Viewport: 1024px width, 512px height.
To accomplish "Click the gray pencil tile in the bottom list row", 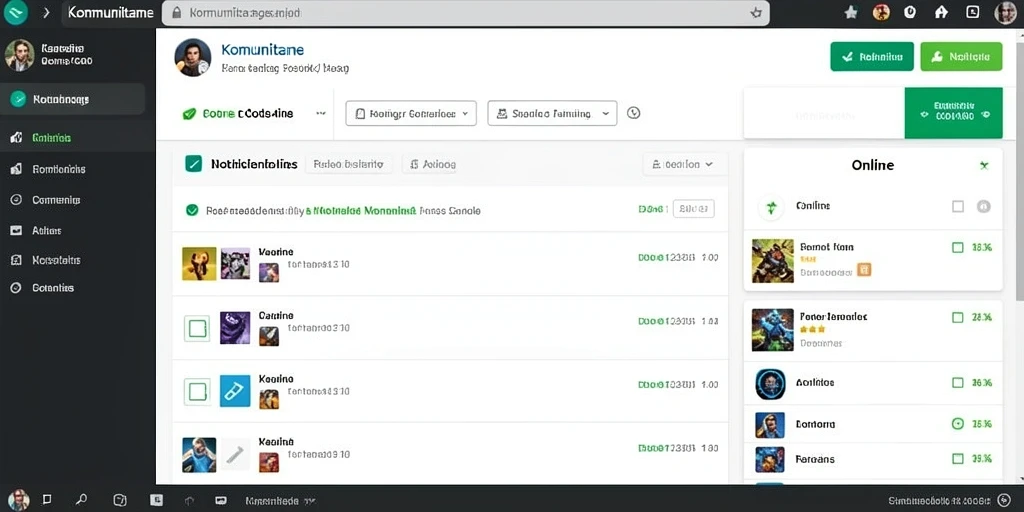I will (x=235, y=454).
